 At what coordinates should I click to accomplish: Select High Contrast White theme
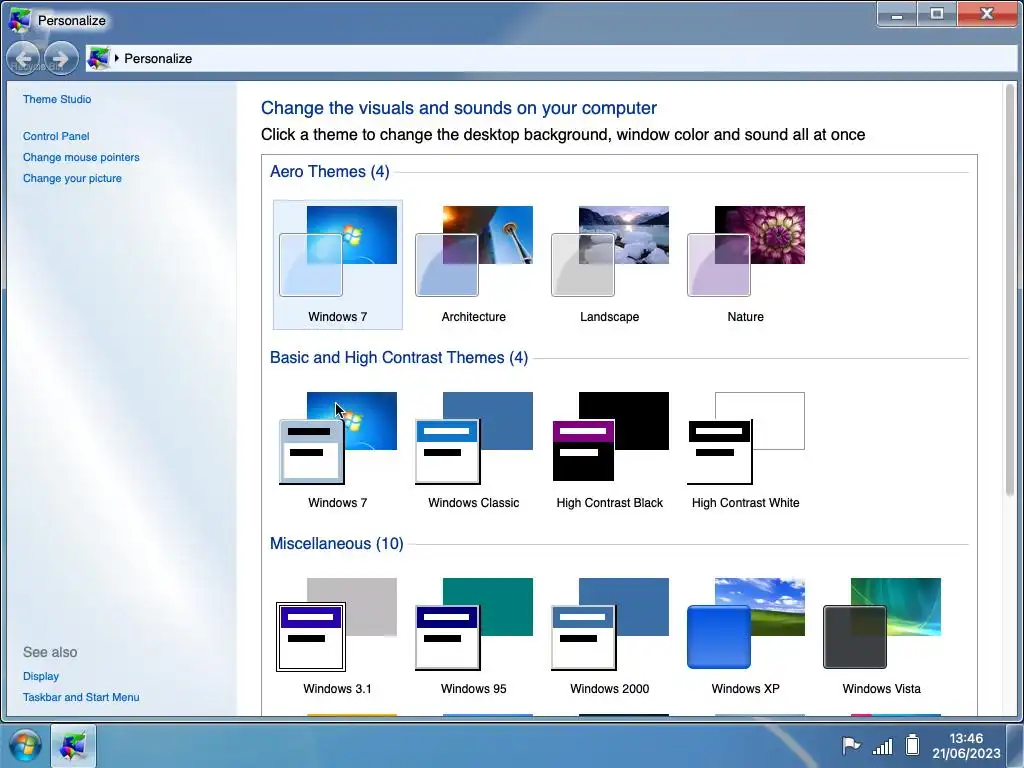coord(745,451)
